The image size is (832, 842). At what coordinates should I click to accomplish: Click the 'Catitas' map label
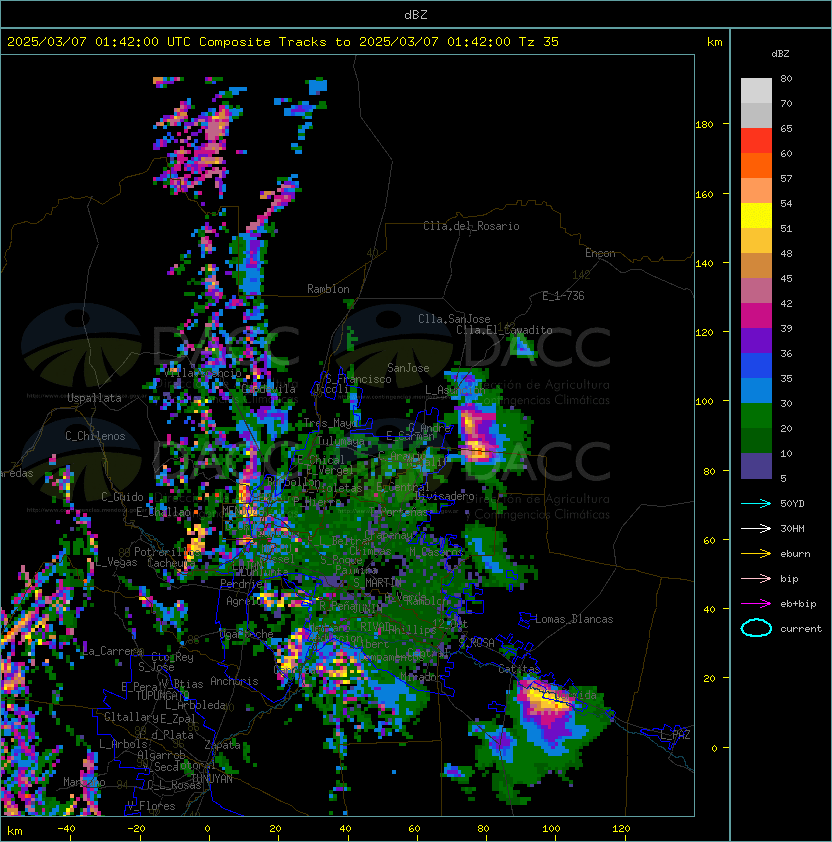pos(519,669)
